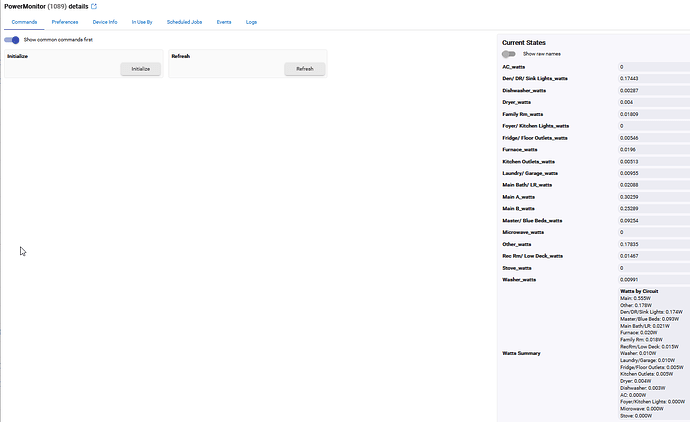This screenshot has width=690, height=422.
Task: Toggle Show common commands first switch
Action: point(12,40)
